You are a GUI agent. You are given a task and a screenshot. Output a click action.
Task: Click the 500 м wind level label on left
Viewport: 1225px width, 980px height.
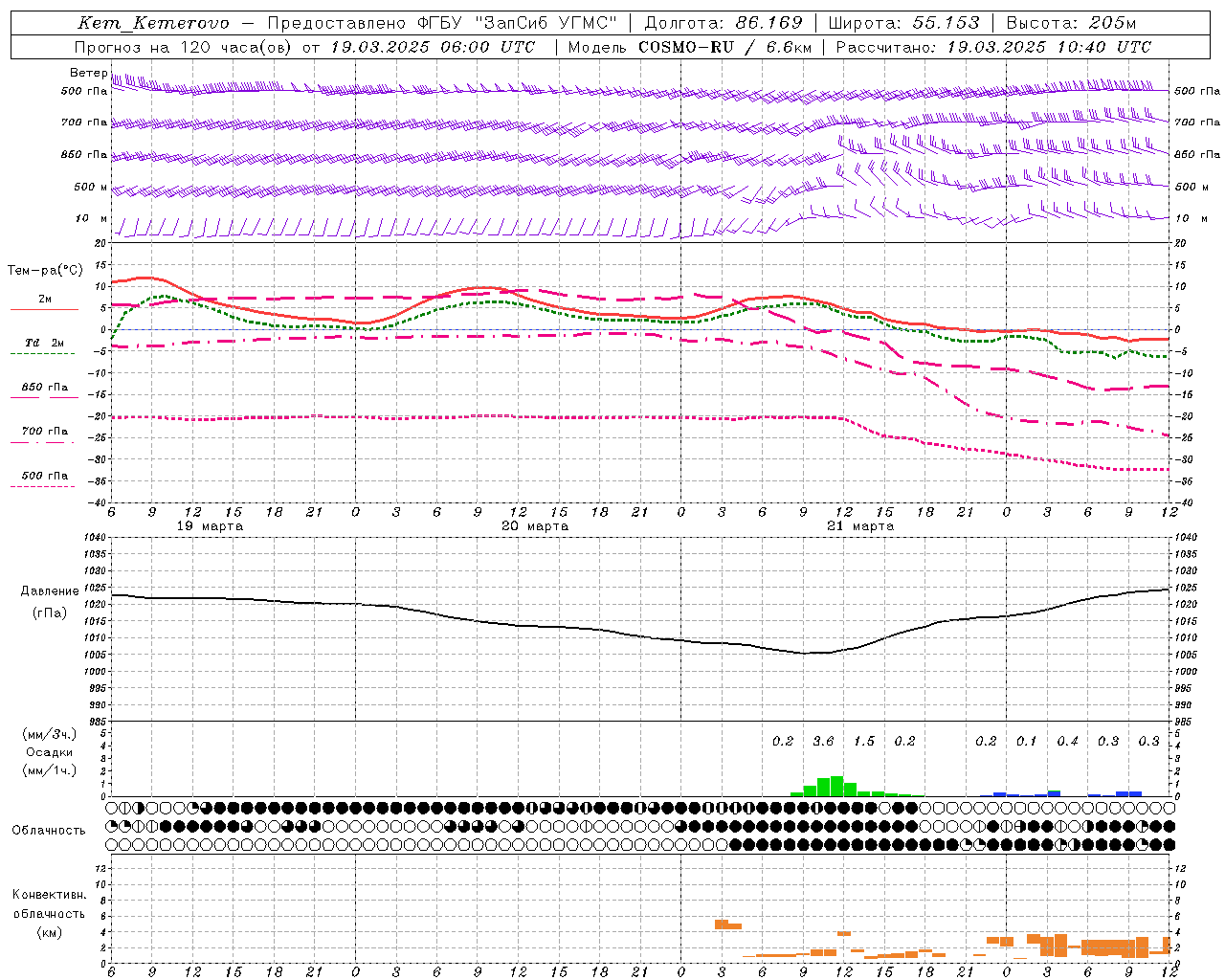coord(91,188)
